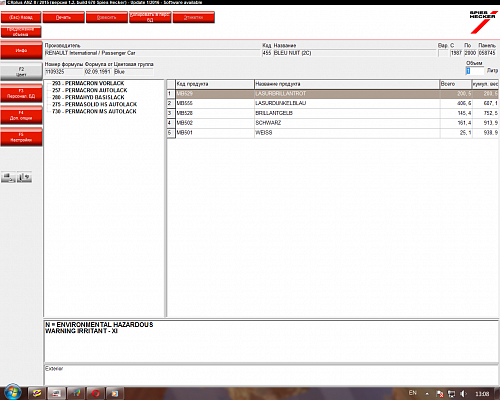Image resolution: width=500 pixels, height=400 pixels.
Task: Click the second small icon beside the scale icon
Action: tap(24, 177)
